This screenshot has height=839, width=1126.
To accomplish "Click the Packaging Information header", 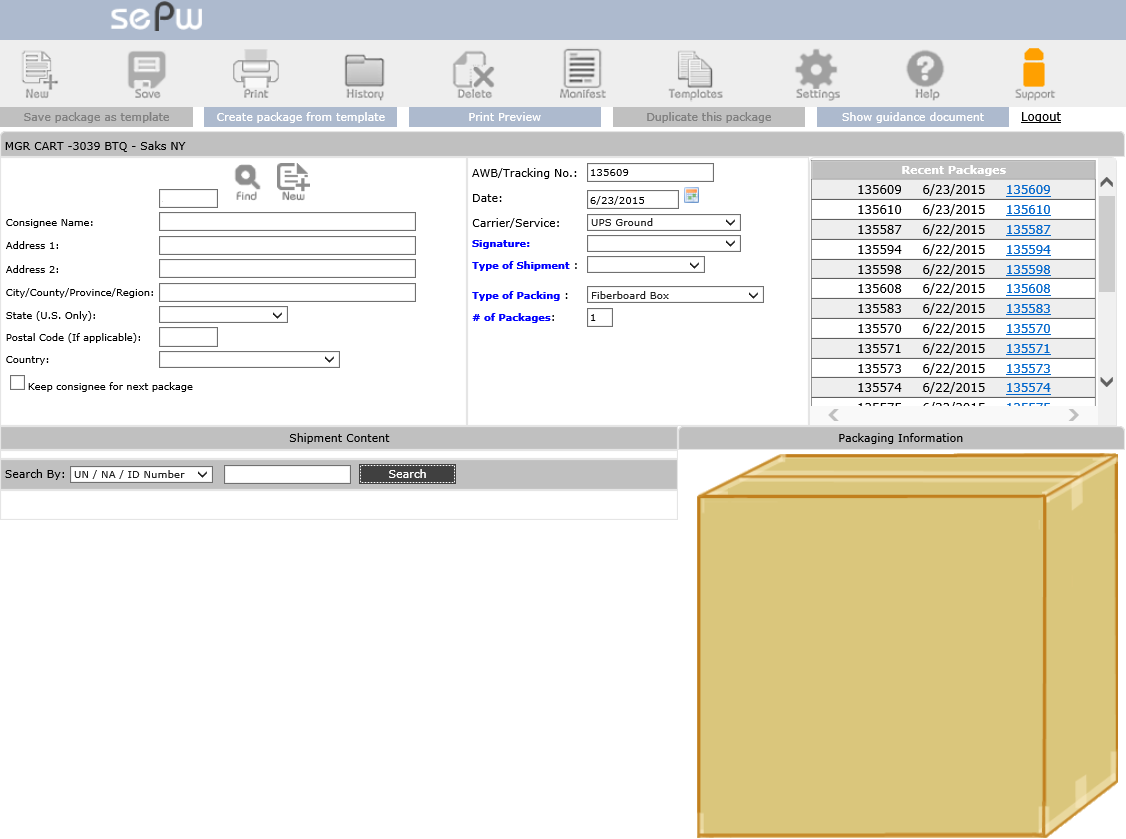I will (x=901, y=438).
